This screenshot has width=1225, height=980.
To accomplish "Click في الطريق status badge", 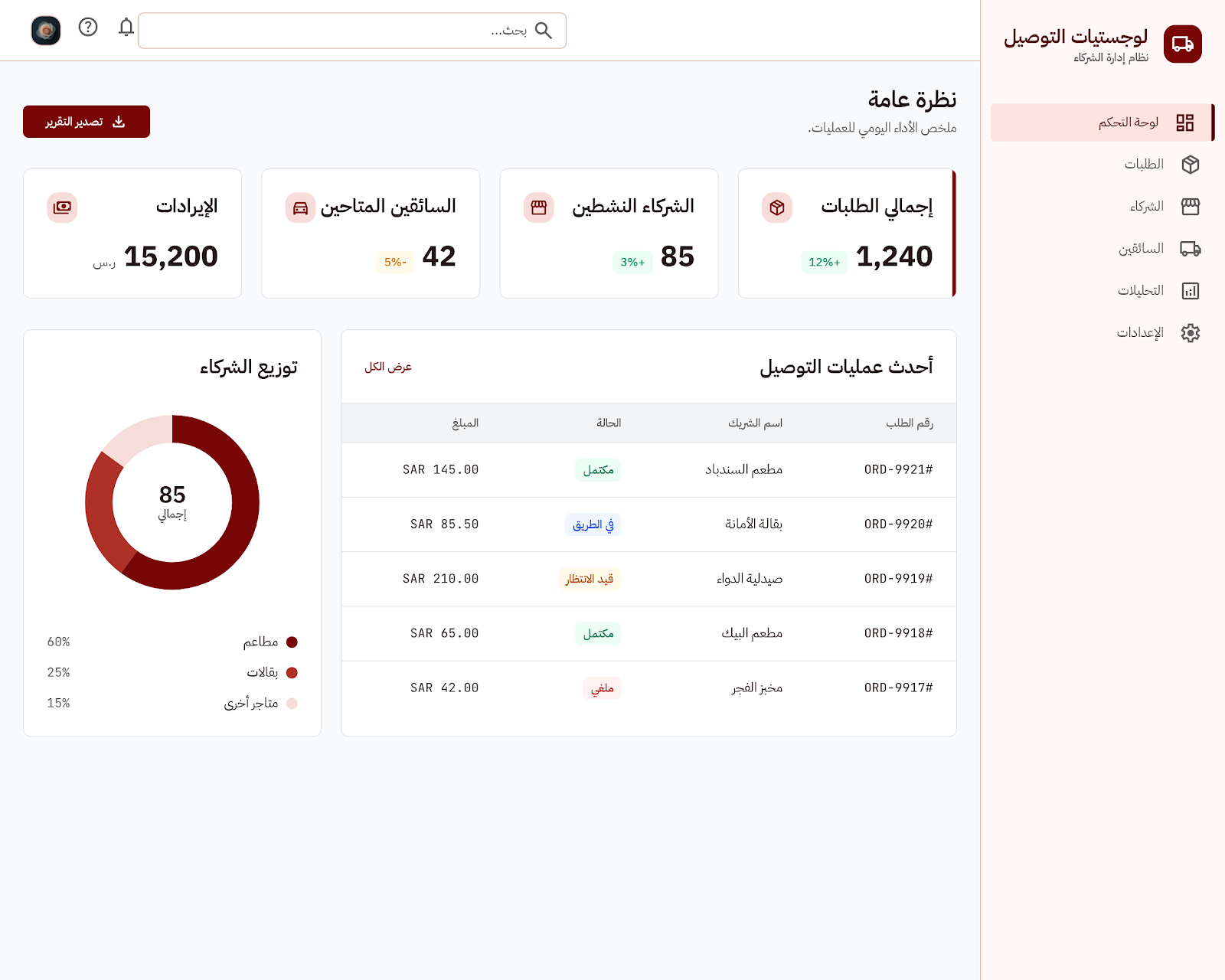I will tap(593, 524).
